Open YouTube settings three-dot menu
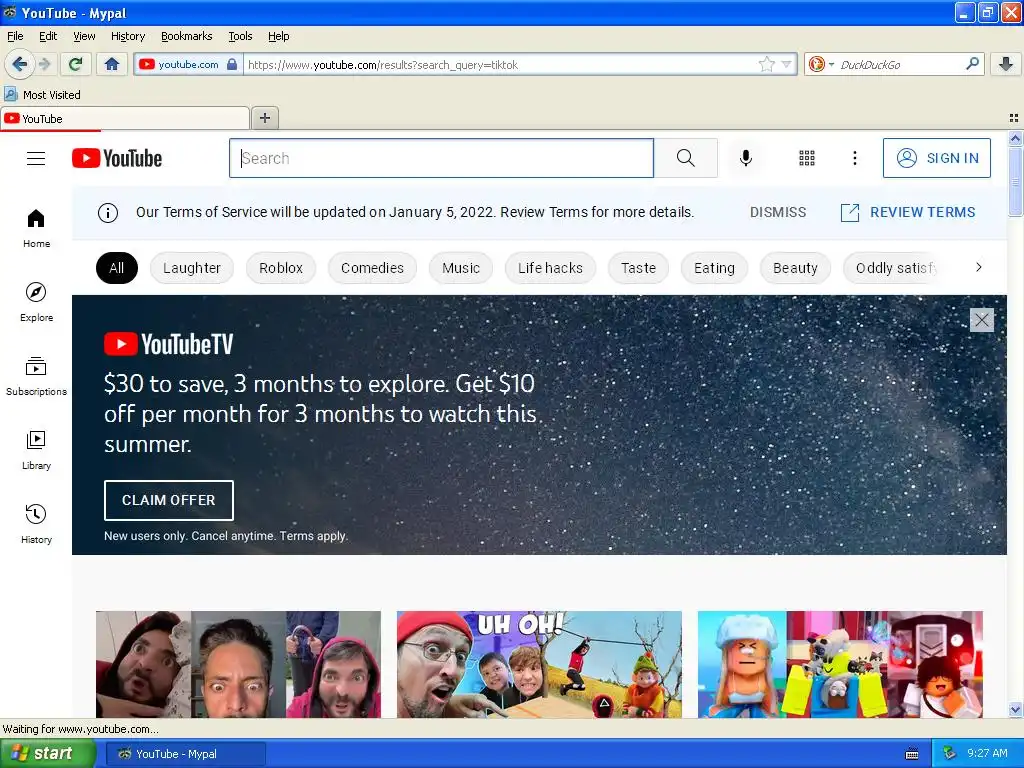The width and height of the screenshot is (1024, 768). coord(855,158)
